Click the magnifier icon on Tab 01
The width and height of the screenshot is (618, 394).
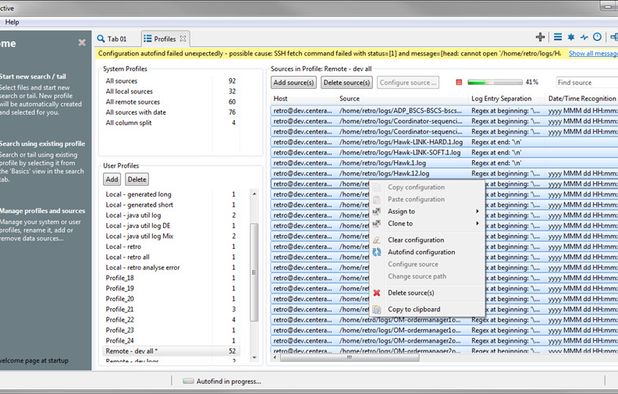point(101,39)
